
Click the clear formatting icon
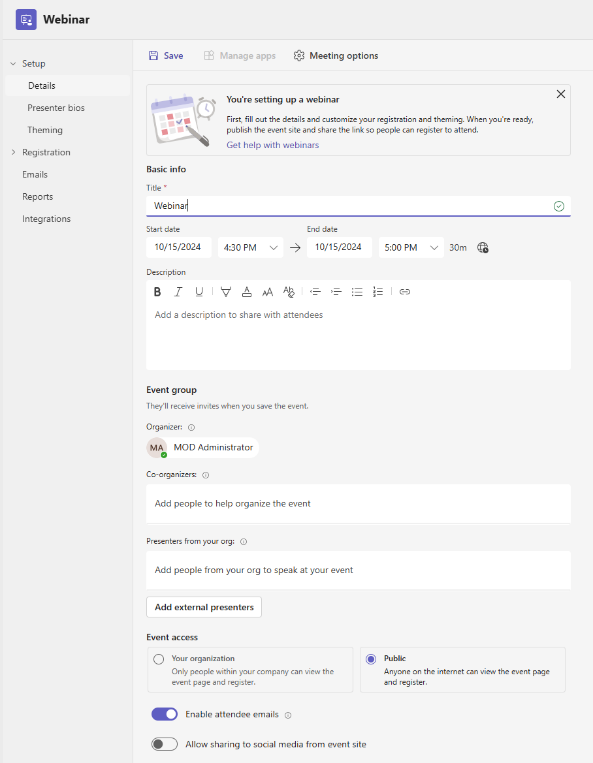click(289, 292)
